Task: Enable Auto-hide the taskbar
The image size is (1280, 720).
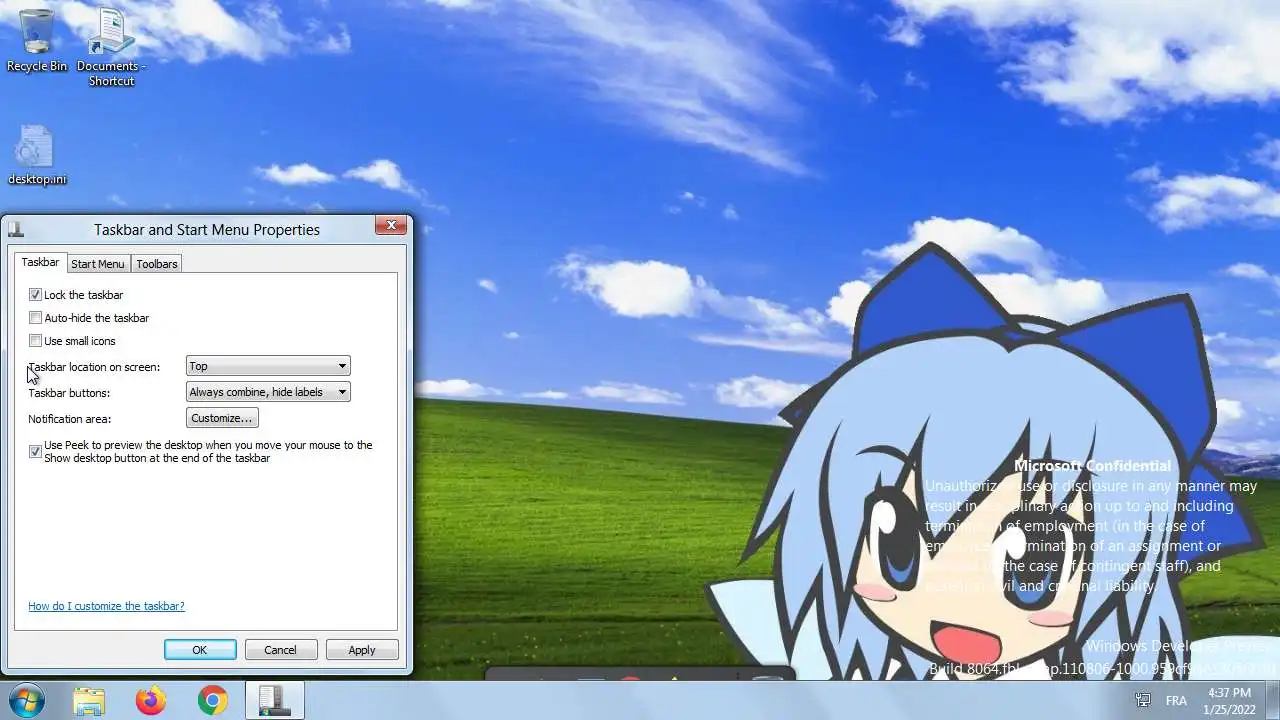Action: (36, 318)
